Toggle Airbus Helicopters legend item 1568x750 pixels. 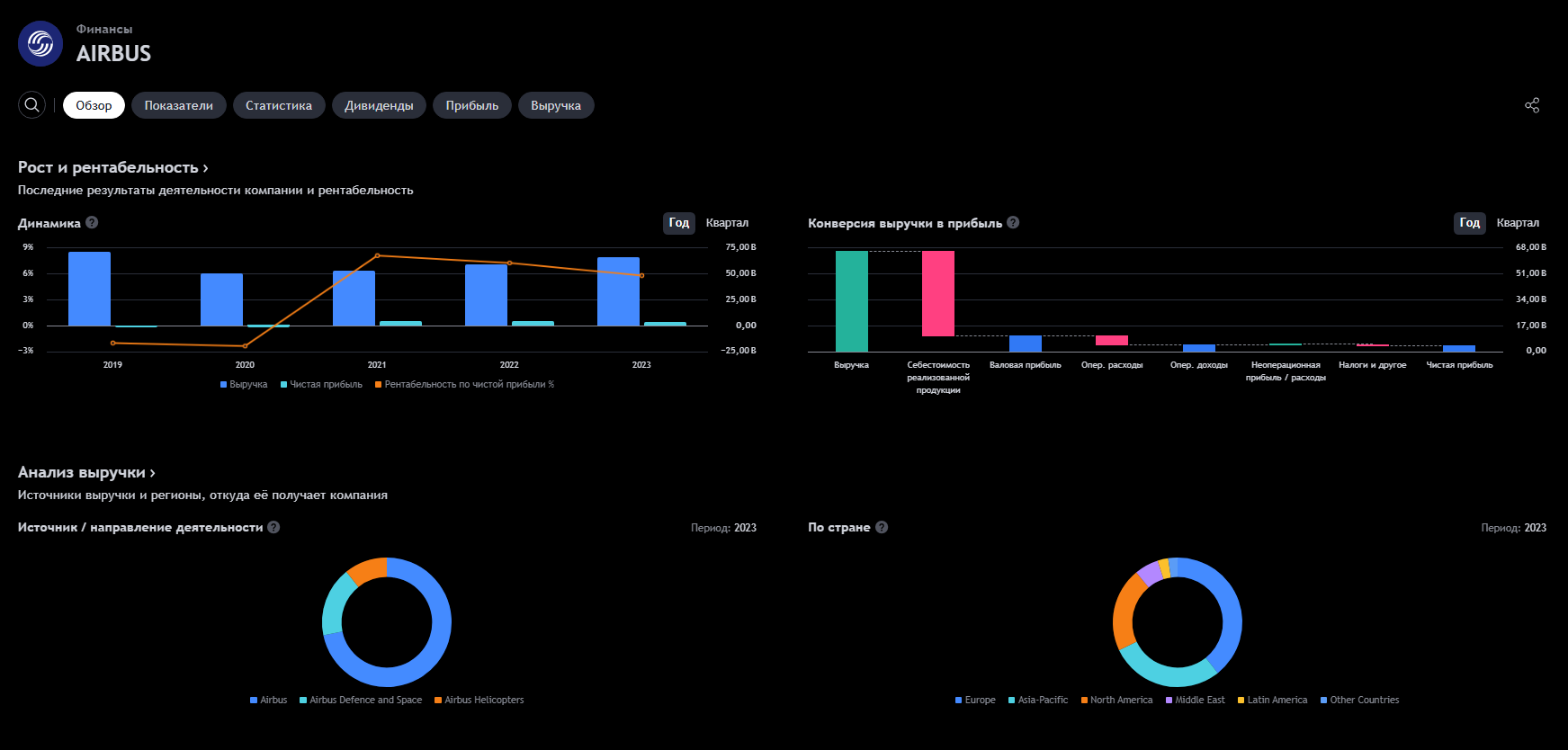click(479, 700)
